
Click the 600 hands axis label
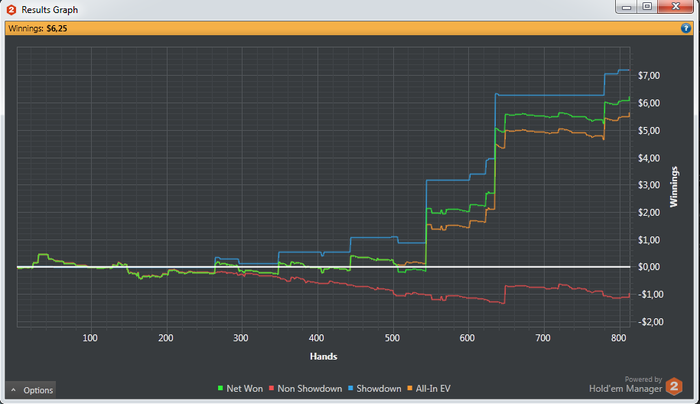click(x=467, y=338)
